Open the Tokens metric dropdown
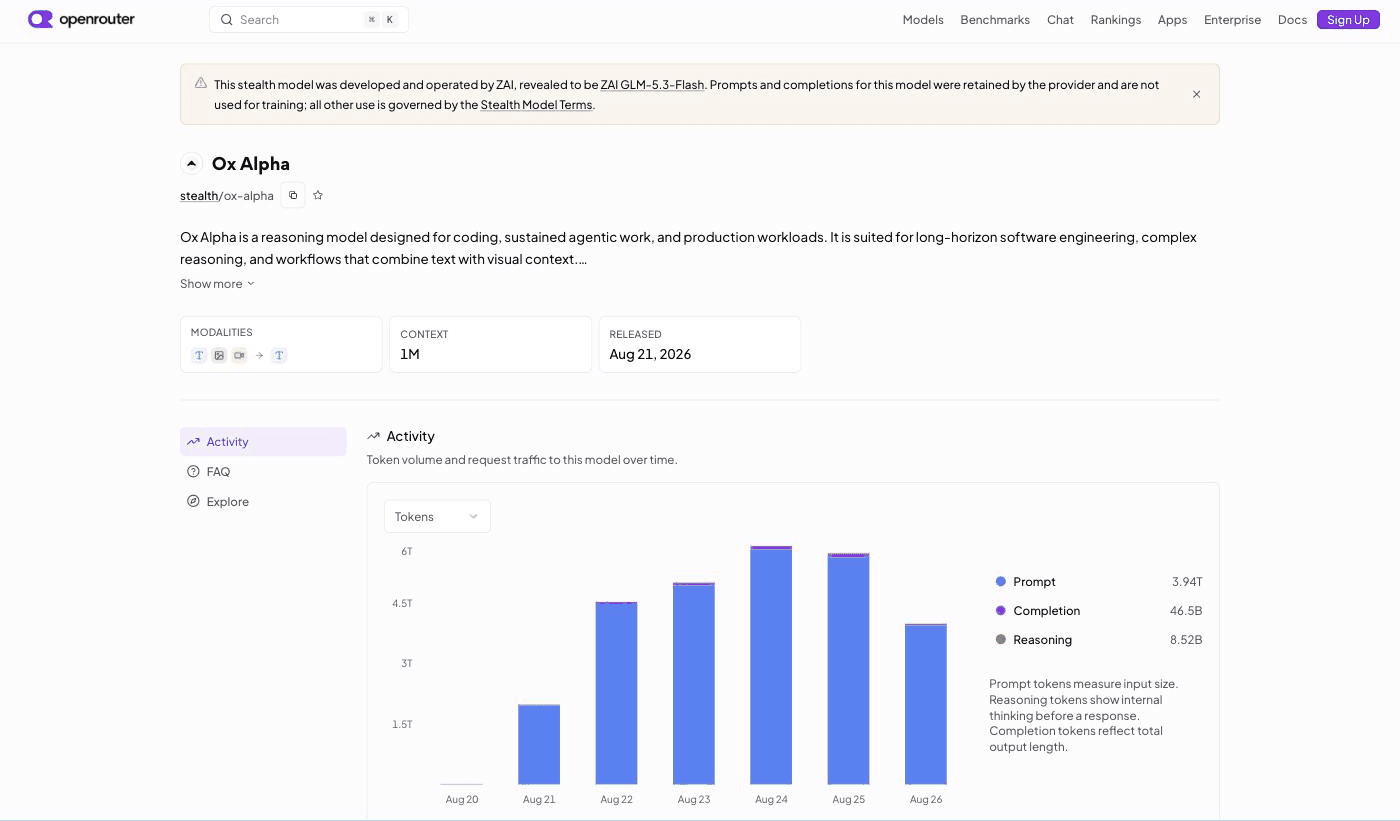This screenshot has width=1400, height=821. pos(437,516)
